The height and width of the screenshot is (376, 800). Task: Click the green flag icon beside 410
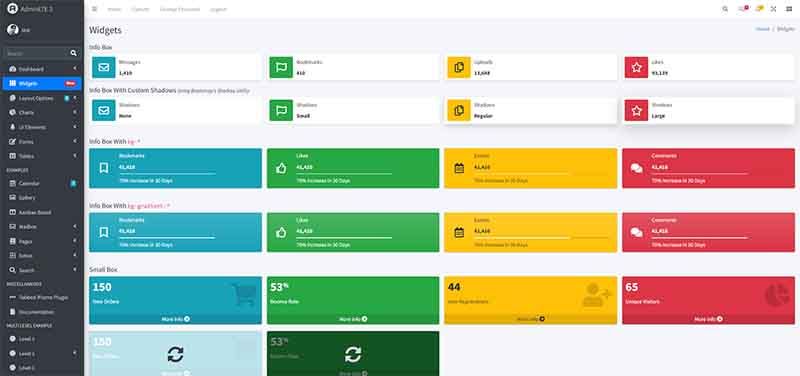tap(281, 67)
